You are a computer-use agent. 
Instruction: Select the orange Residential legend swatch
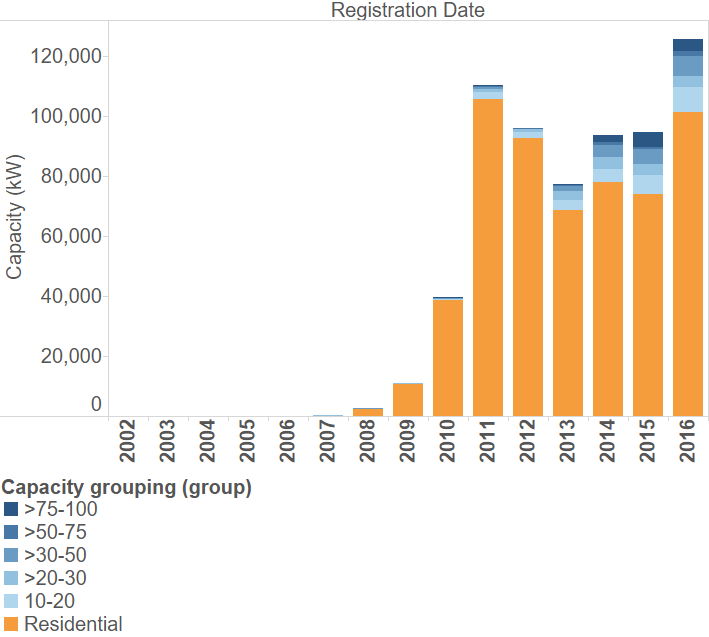11,624
